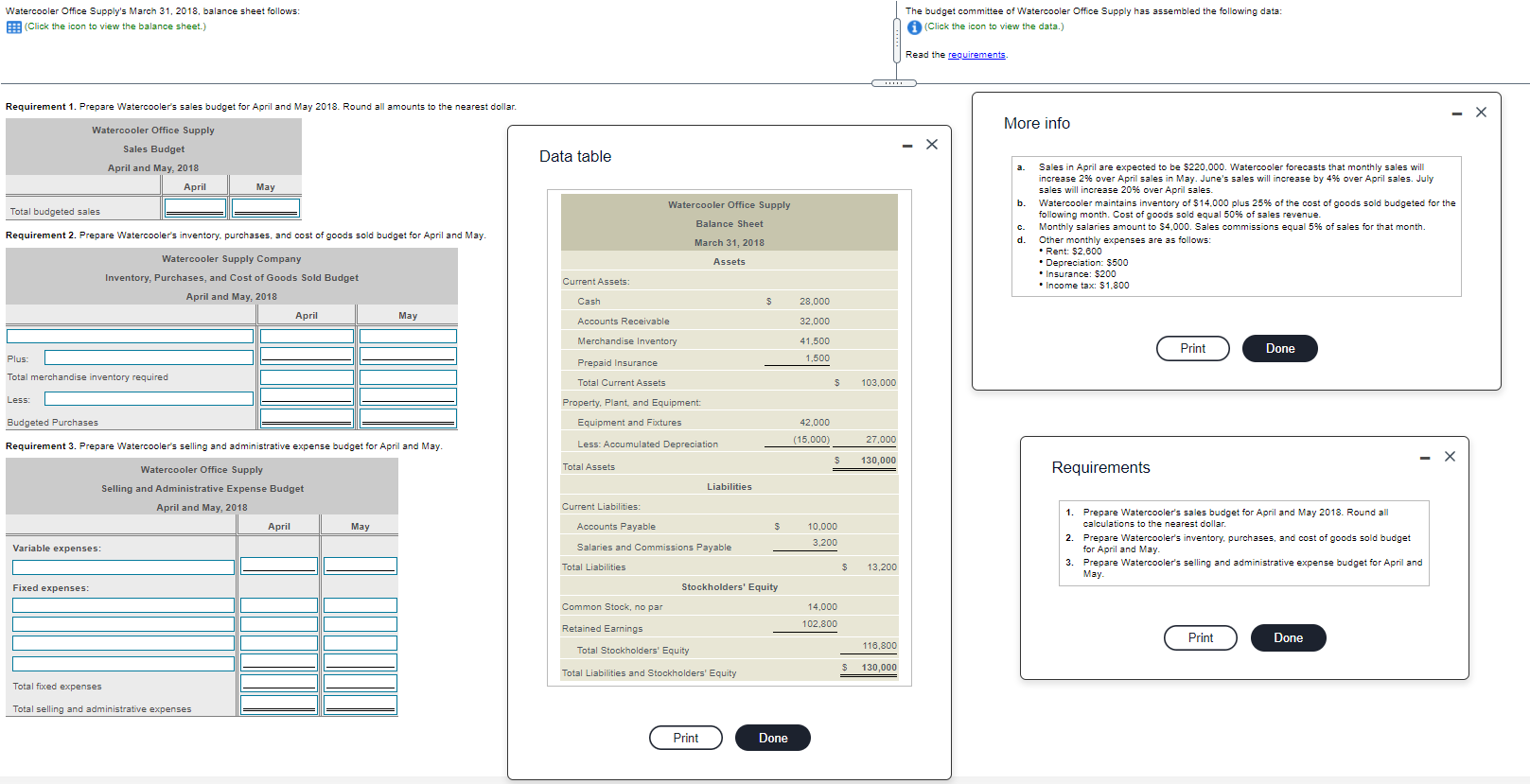Select May total merchandise inventory required field
Viewport: 1530px width, 784px height.
pos(408,377)
